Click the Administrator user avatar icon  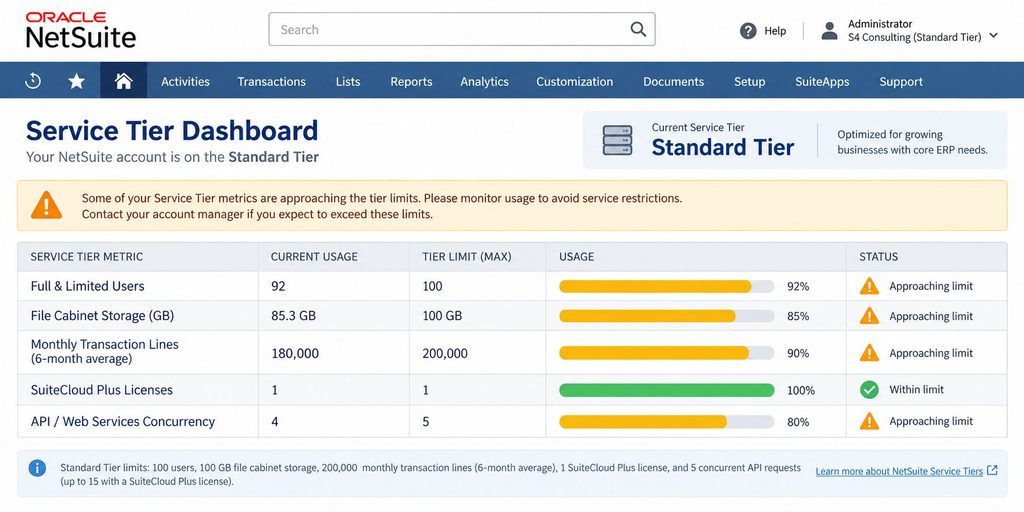coord(829,31)
